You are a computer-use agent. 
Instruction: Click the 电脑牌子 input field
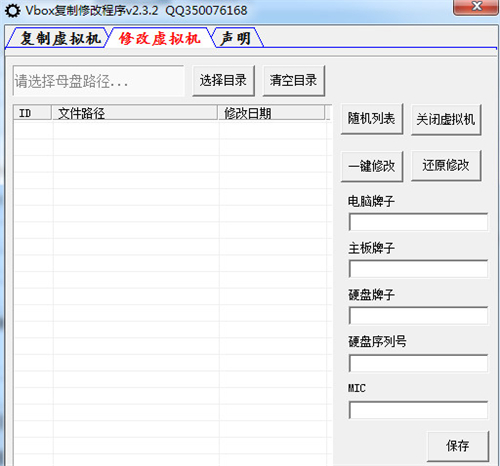418,222
